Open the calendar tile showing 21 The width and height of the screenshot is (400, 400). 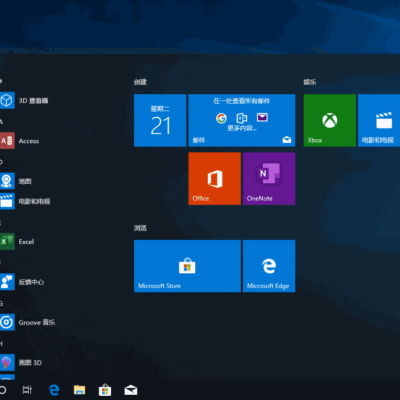pos(160,120)
